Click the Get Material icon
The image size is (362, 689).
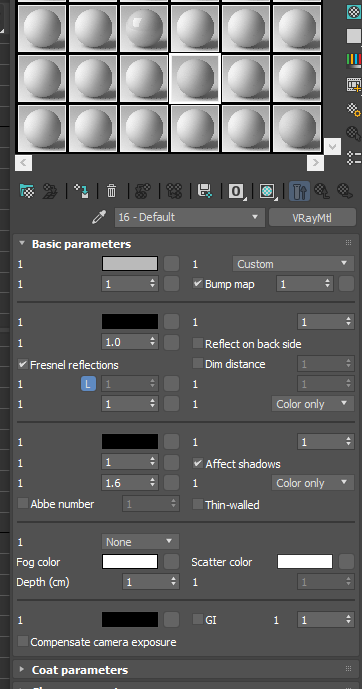27,191
